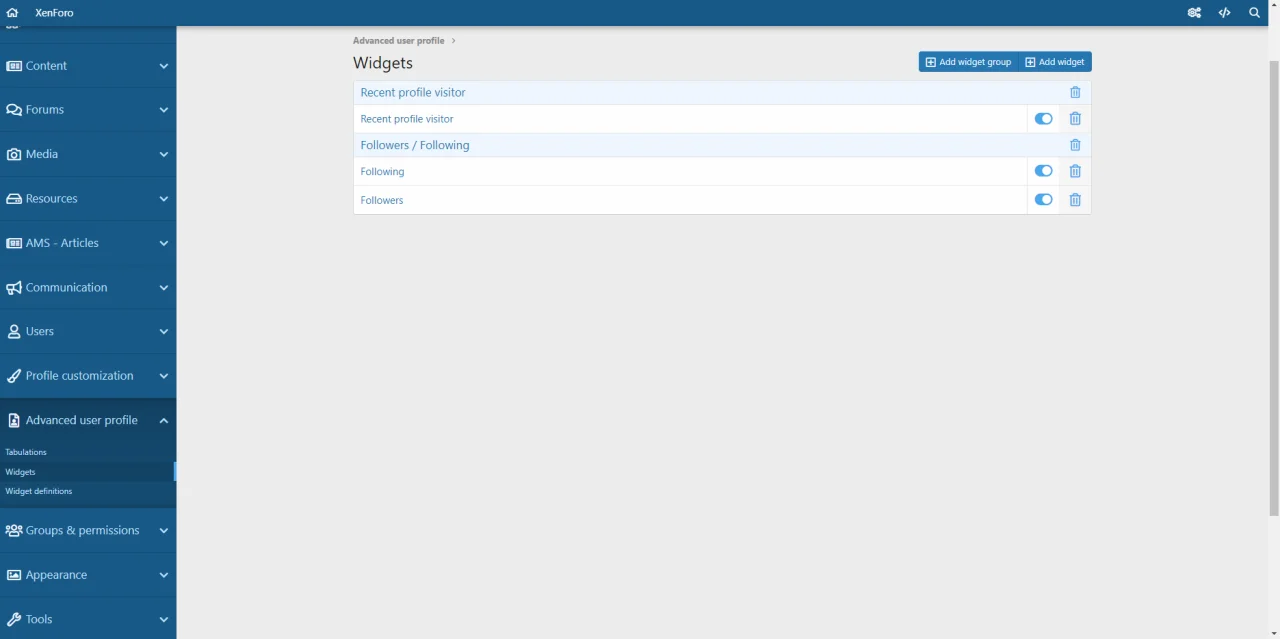Click the Groups & permissions people icon

[x=14, y=530]
